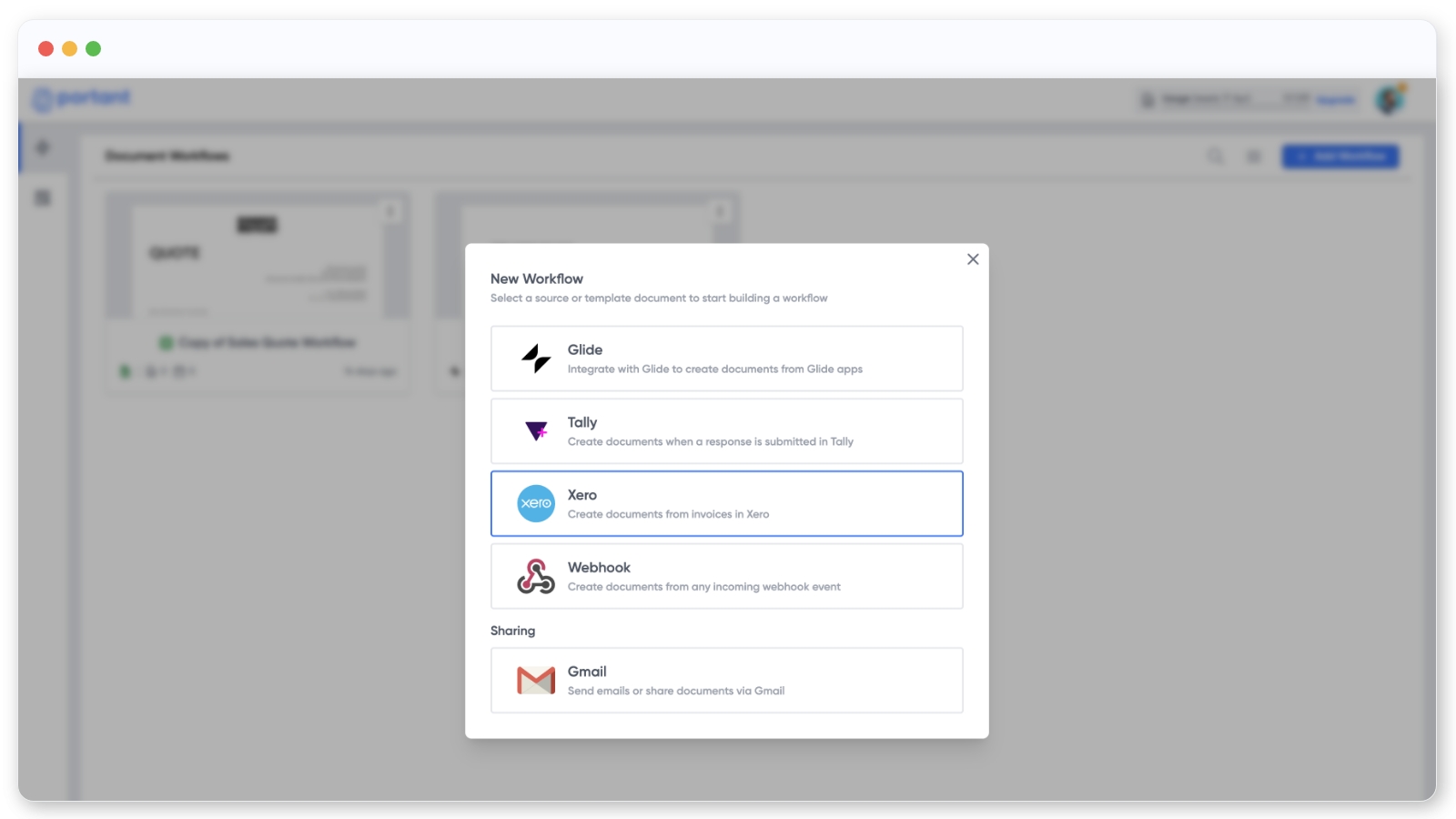Click the search magnifier icon in header
Image resolution: width=1456 pixels, height=819 pixels.
click(1216, 157)
